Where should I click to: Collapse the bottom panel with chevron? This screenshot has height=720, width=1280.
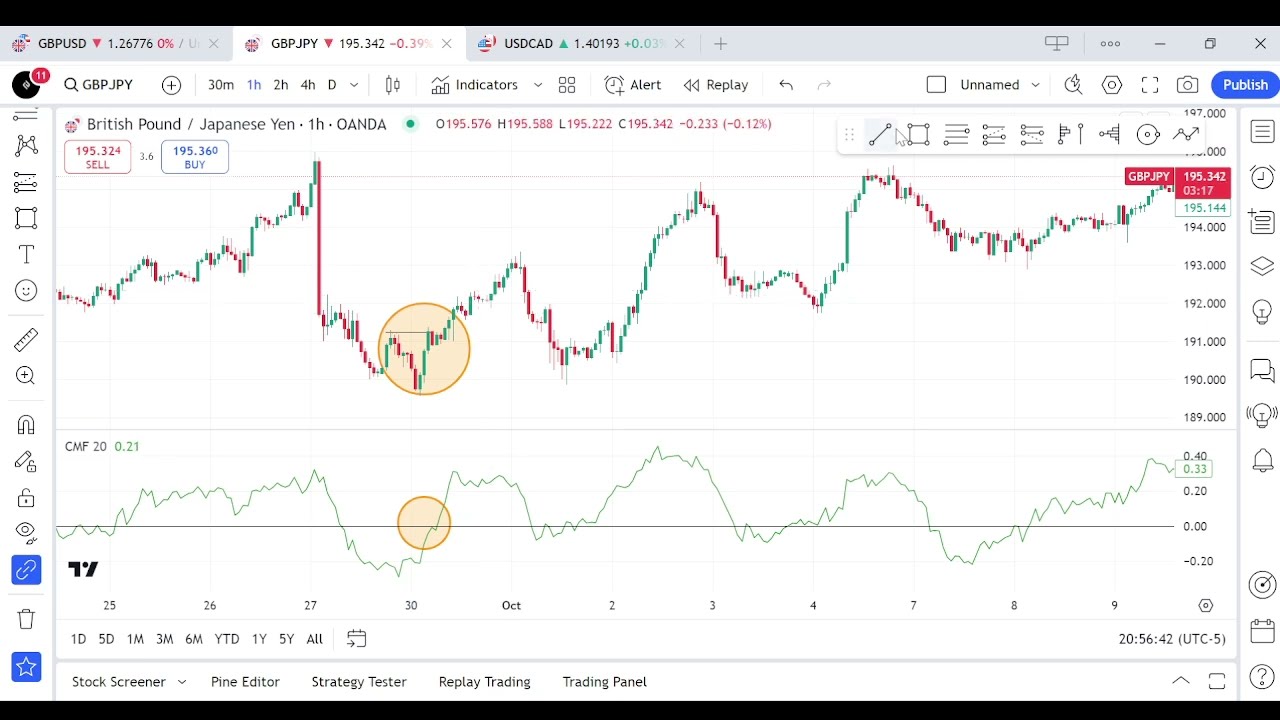pyautogui.click(x=1181, y=681)
